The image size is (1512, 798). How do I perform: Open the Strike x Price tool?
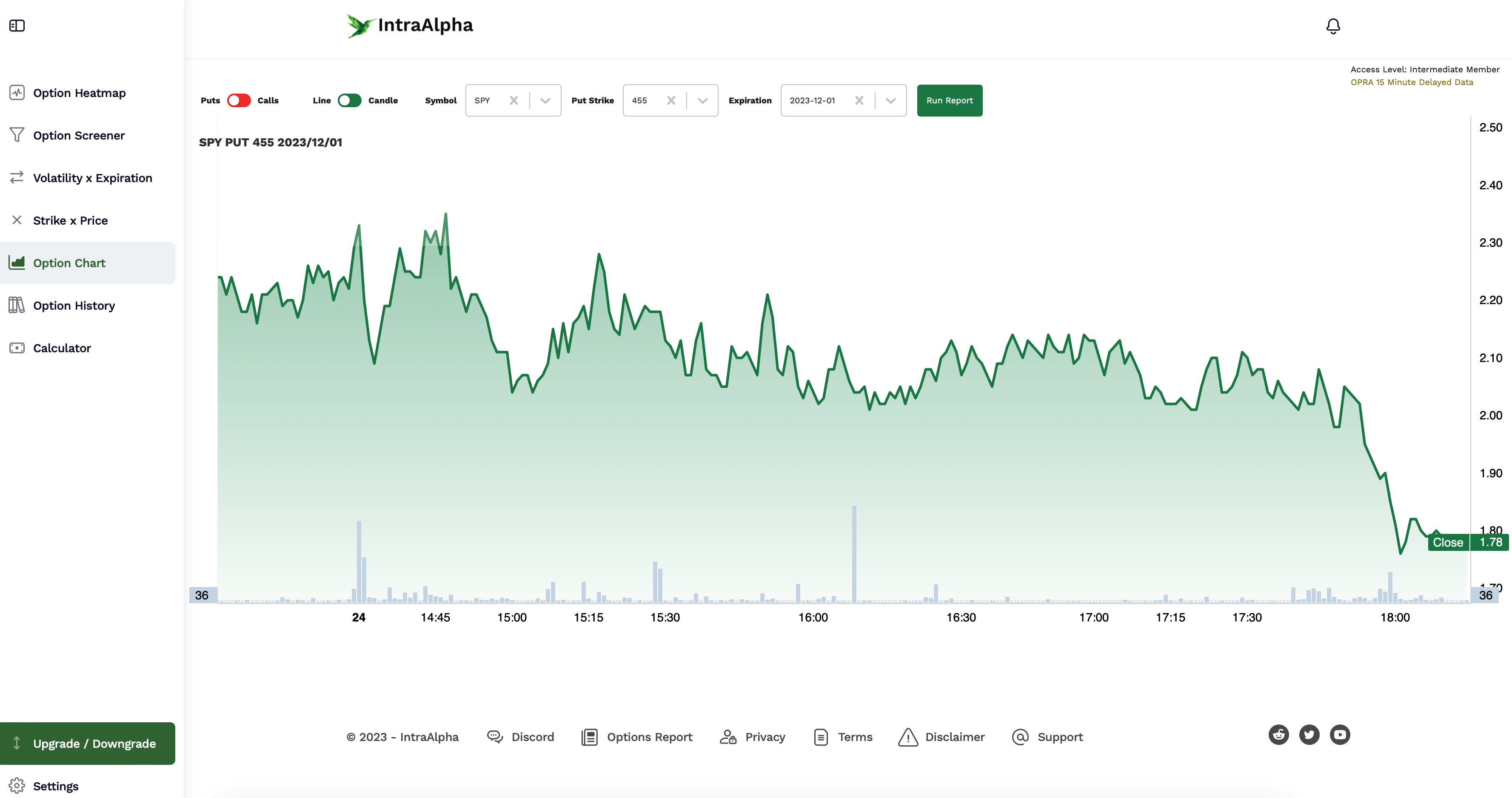71,220
